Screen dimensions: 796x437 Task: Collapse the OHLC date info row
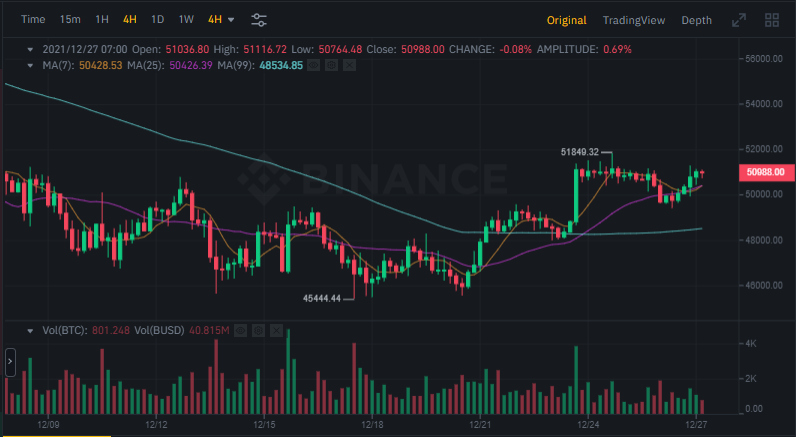(x=33, y=49)
